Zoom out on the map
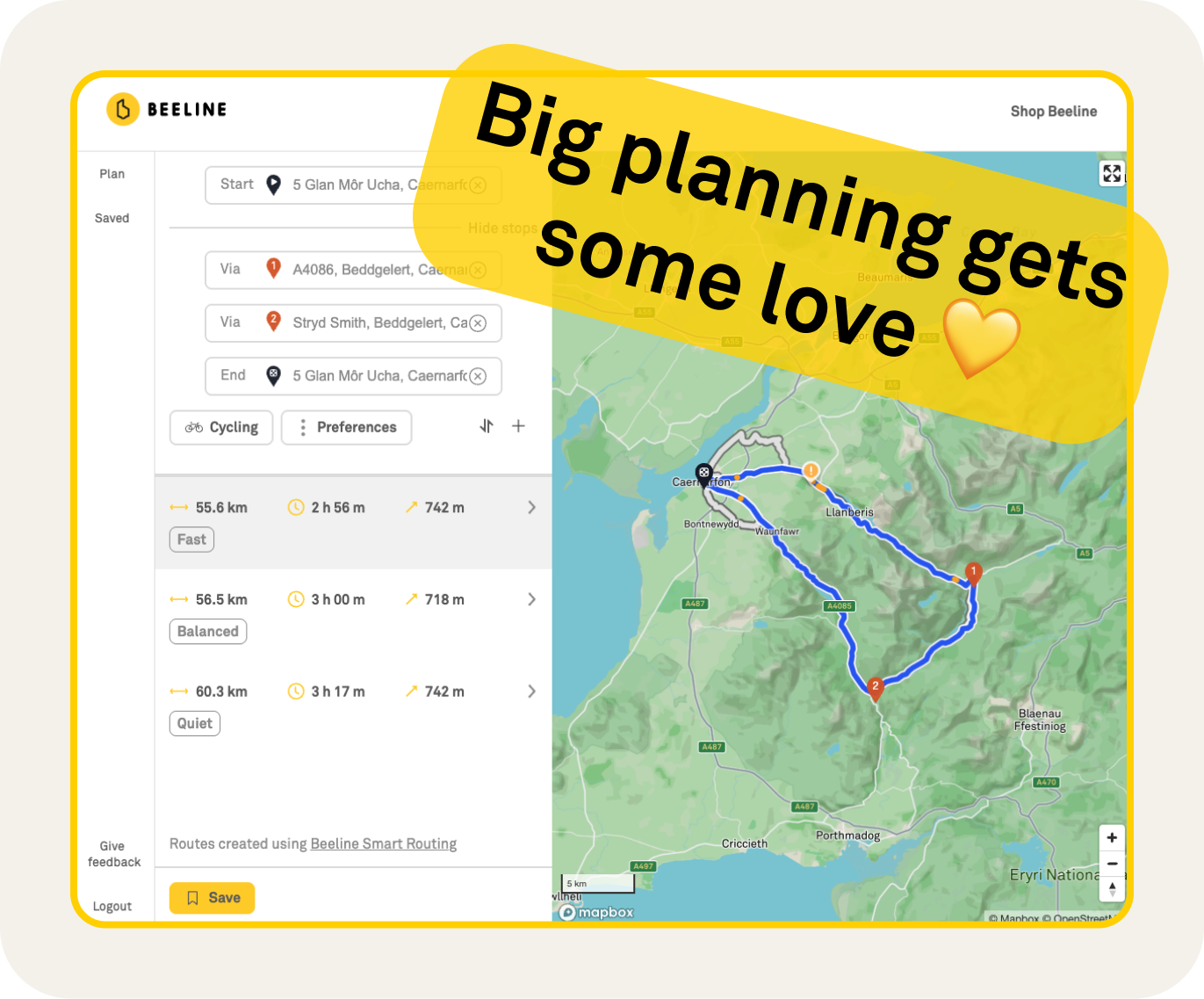 click(x=1112, y=864)
